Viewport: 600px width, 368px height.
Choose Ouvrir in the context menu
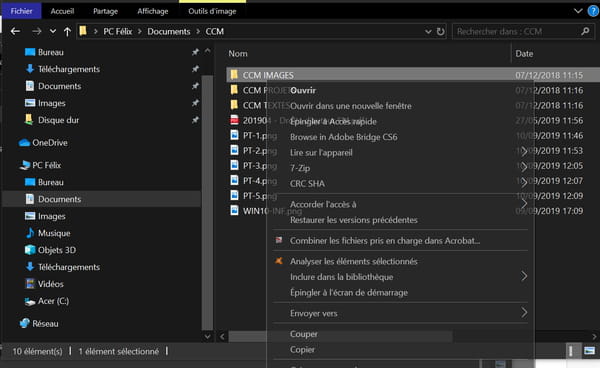pyautogui.click(x=303, y=91)
